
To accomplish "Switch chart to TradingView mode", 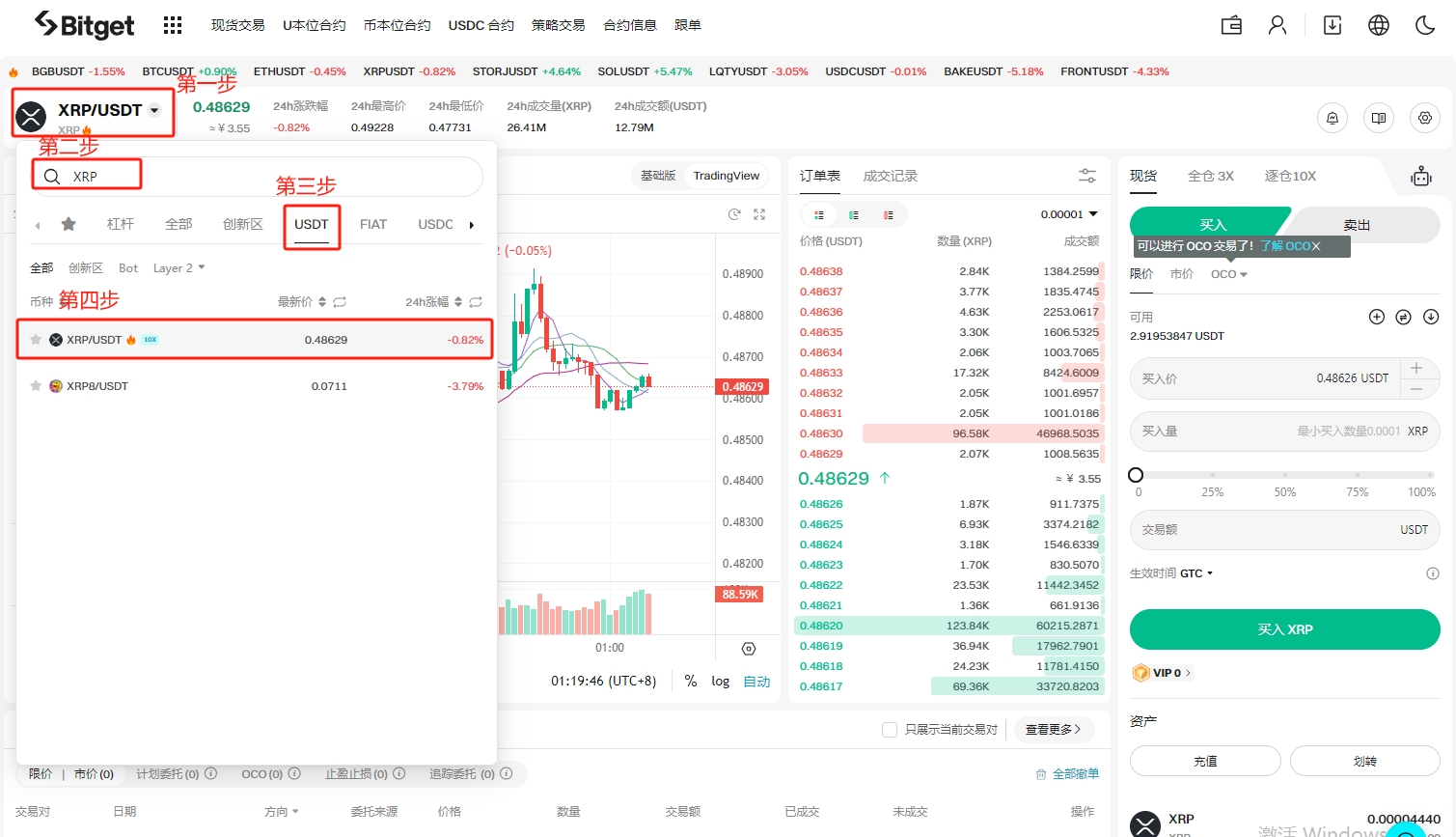I will tap(727, 176).
